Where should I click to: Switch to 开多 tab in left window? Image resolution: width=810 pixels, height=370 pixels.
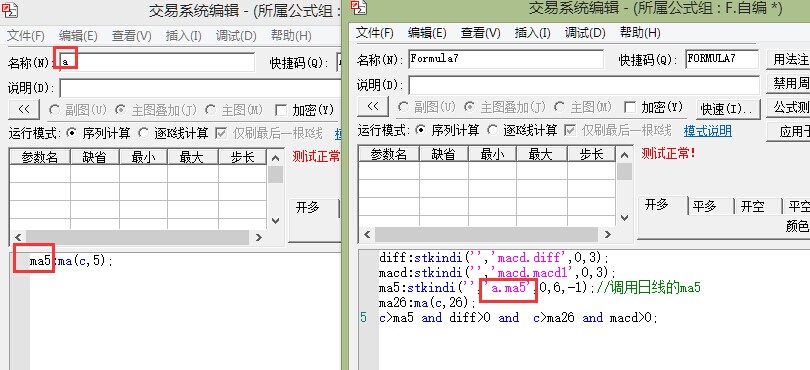[313, 208]
